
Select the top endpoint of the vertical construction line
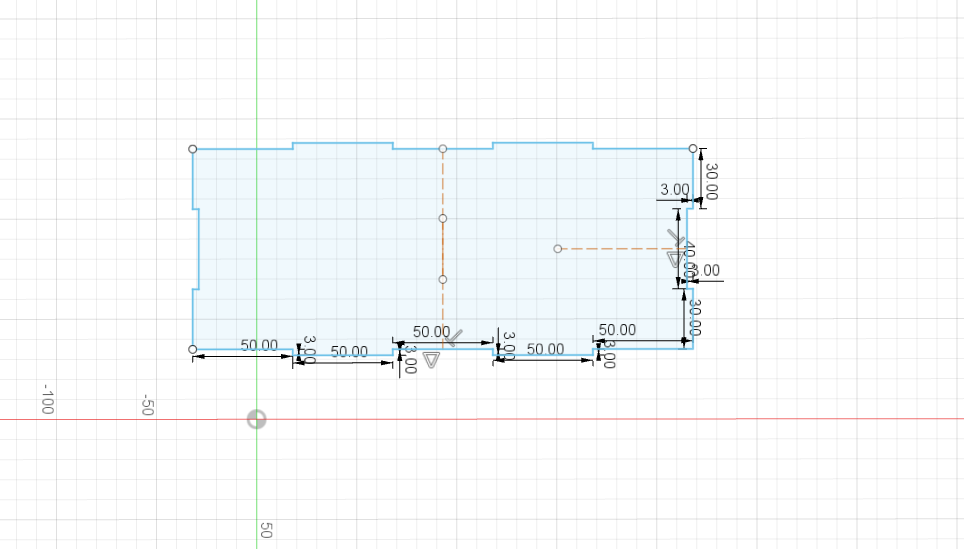pos(443,149)
